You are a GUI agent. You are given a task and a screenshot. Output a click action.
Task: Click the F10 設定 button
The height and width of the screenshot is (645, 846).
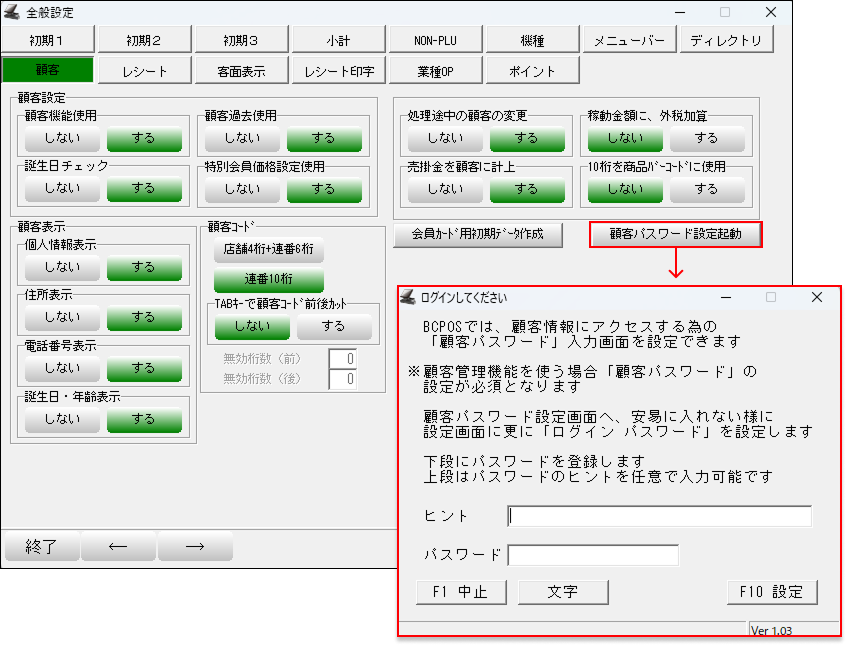771,591
